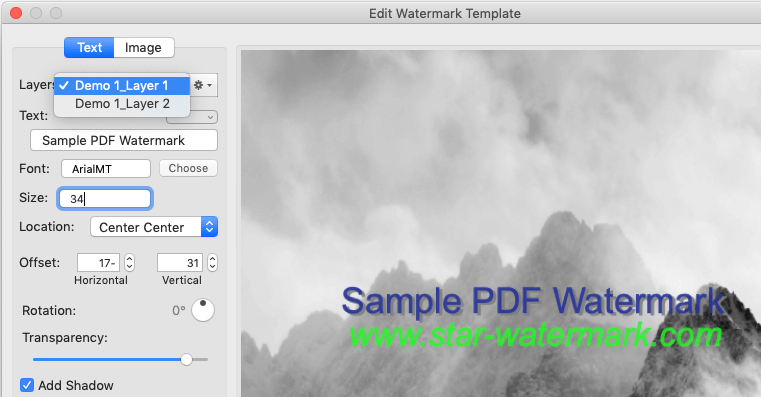Switch to the Image tab
Screen dimensions: 761x397
143,48
